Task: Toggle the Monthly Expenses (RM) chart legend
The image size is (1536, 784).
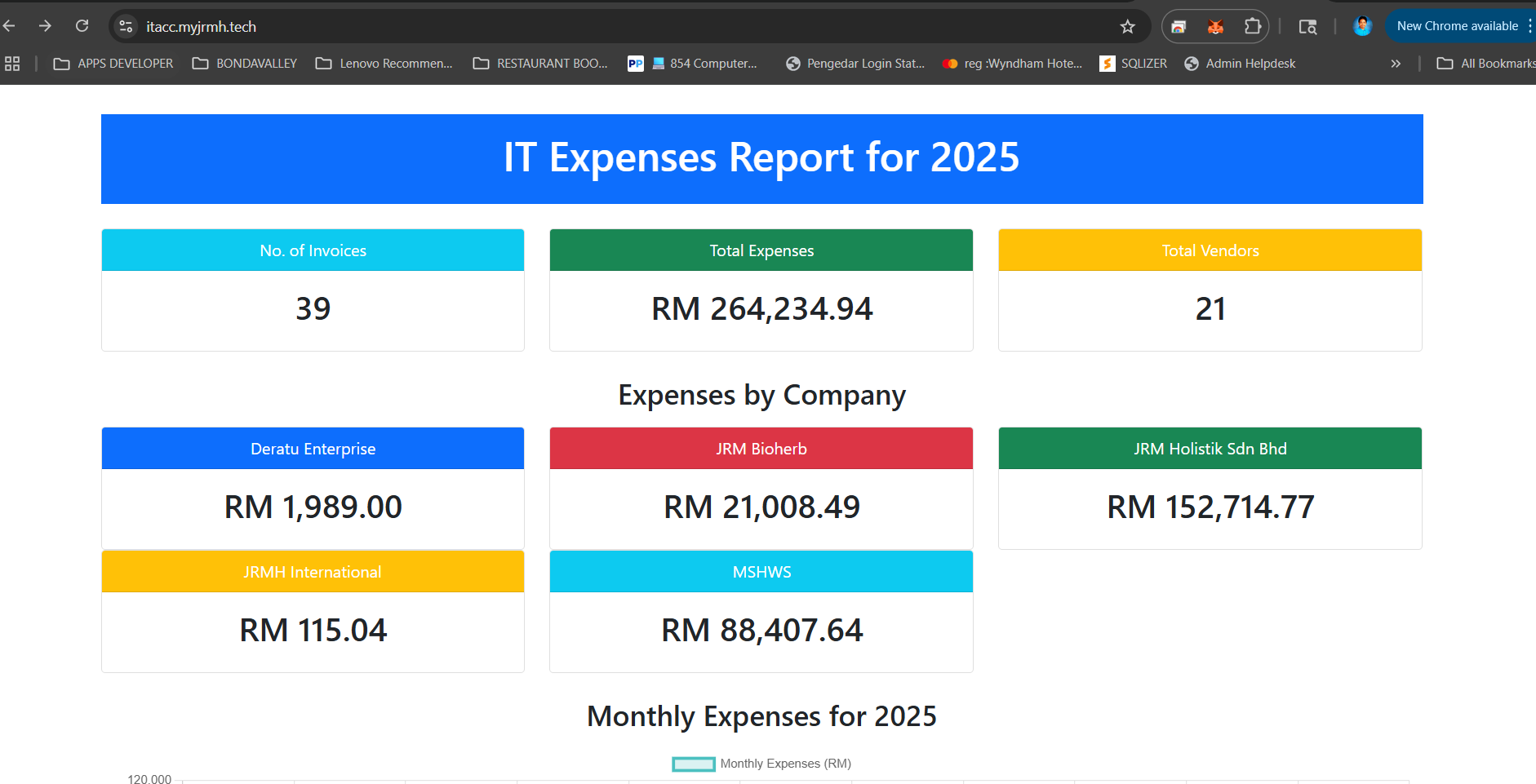Action: point(761,764)
